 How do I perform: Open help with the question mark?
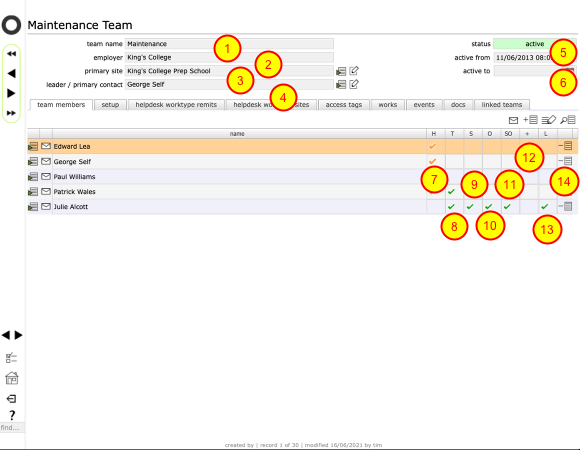(12, 415)
